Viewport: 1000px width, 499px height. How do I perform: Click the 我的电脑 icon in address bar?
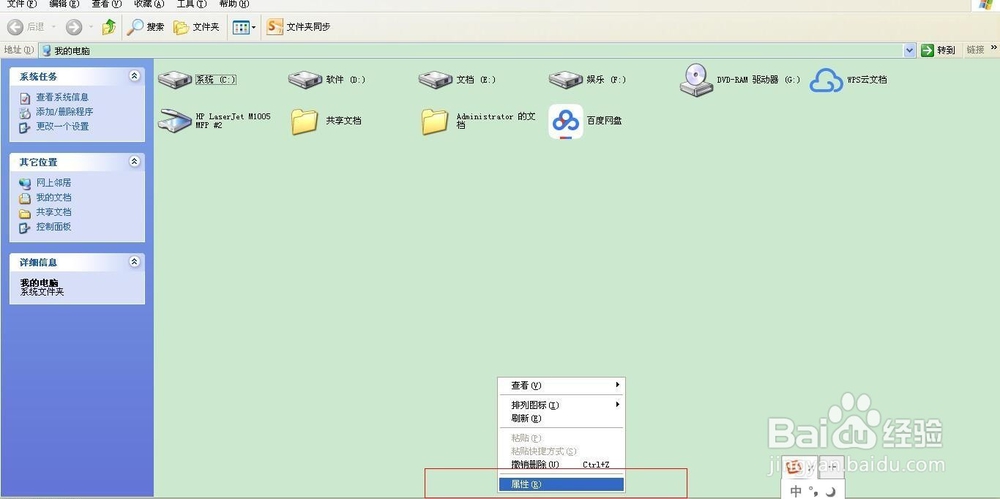[x=46, y=50]
